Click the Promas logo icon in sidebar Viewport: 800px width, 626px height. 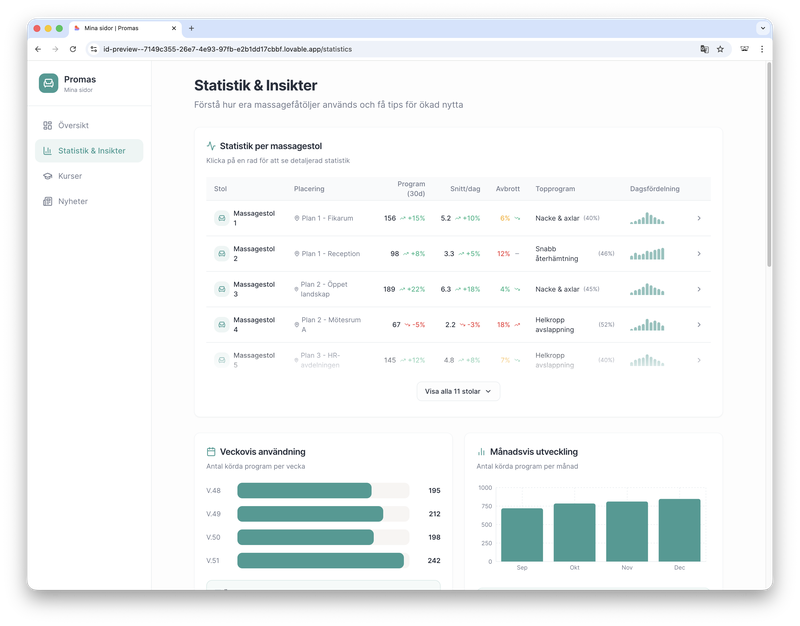point(49,84)
